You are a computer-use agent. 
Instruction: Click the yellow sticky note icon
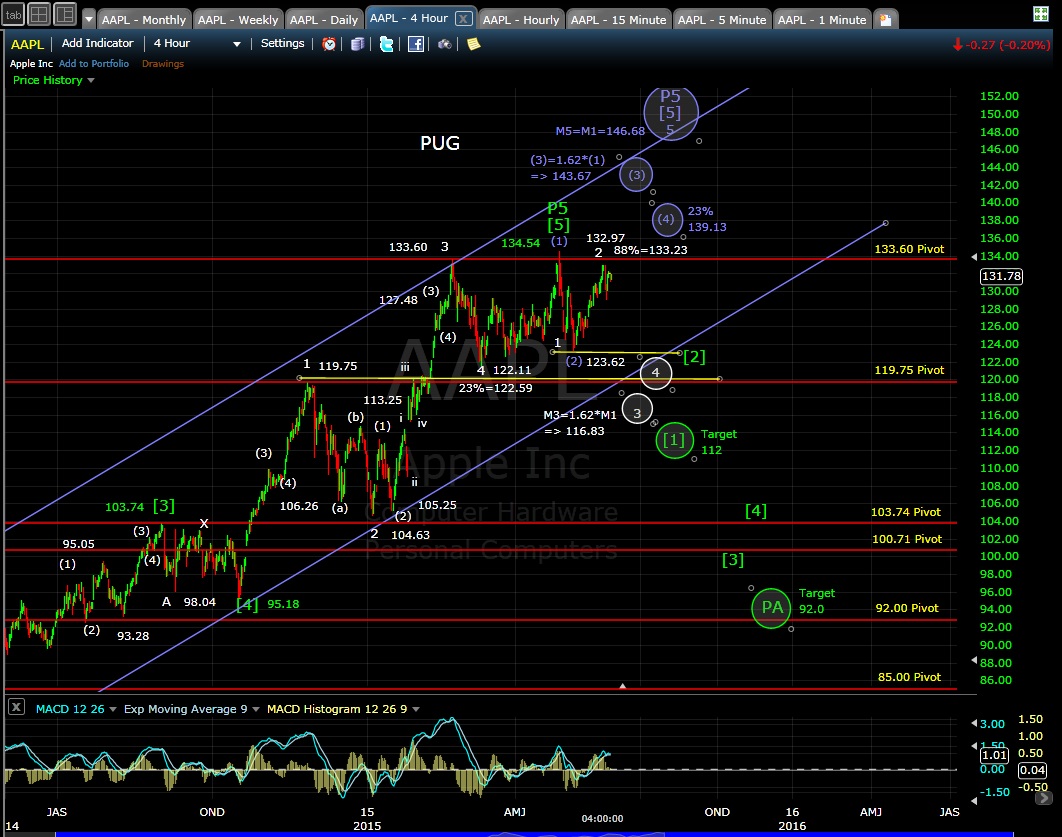pyautogui.click(x=473, y=44)
